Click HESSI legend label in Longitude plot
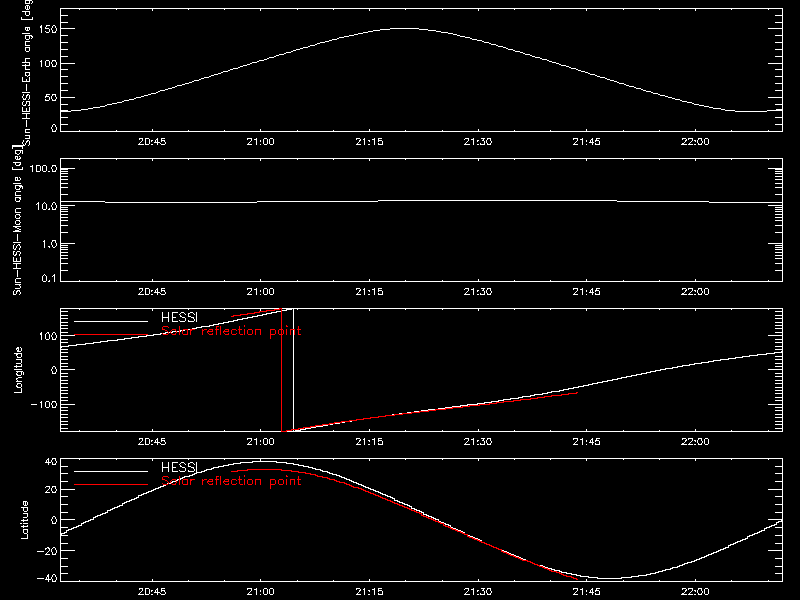800x600 pixels. [179, 317]
